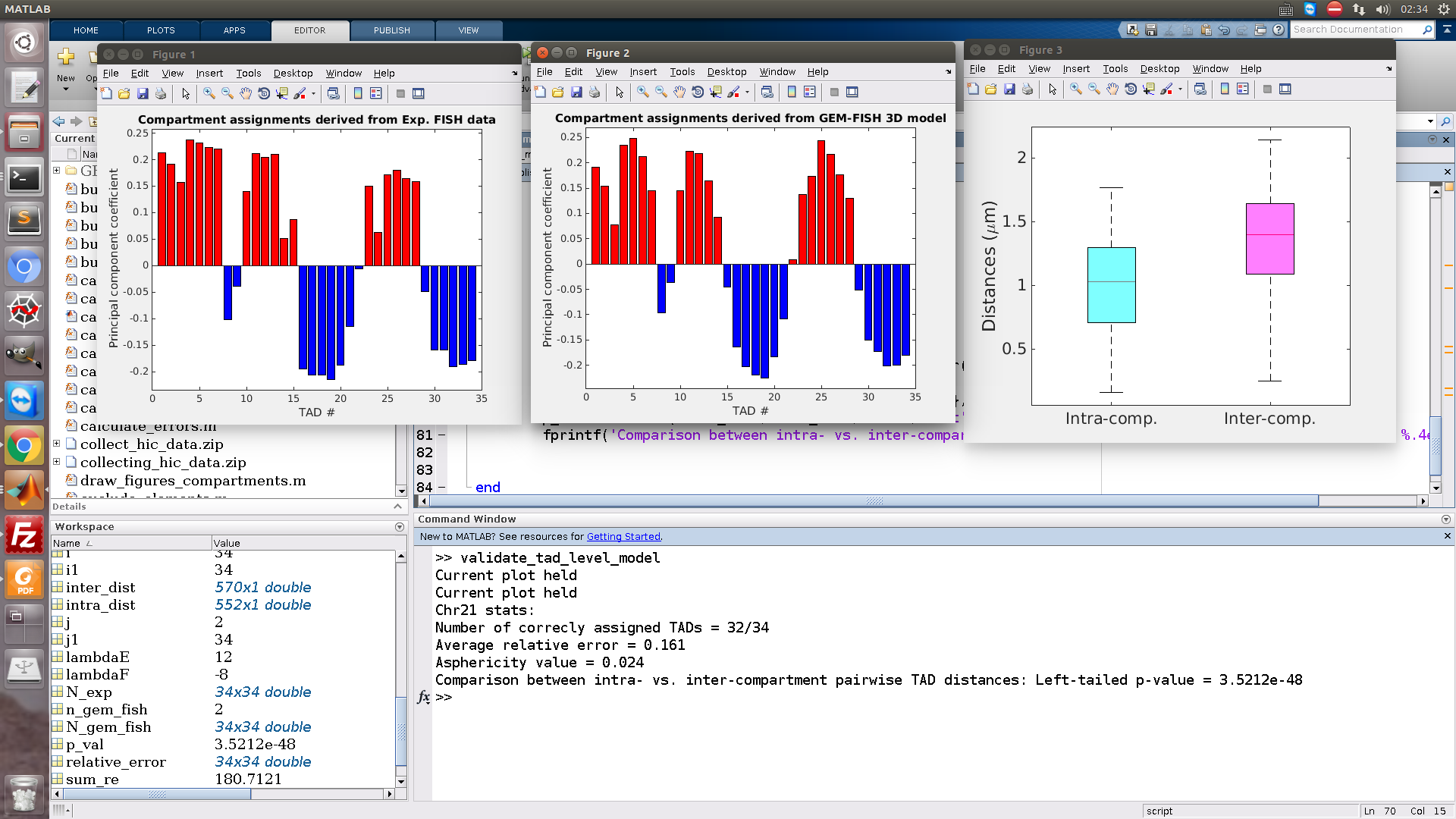Switch to the PLOTS ribbon tab
Image resolution: width=1456 pixels, height=819 pixels.
coord(161,30)
